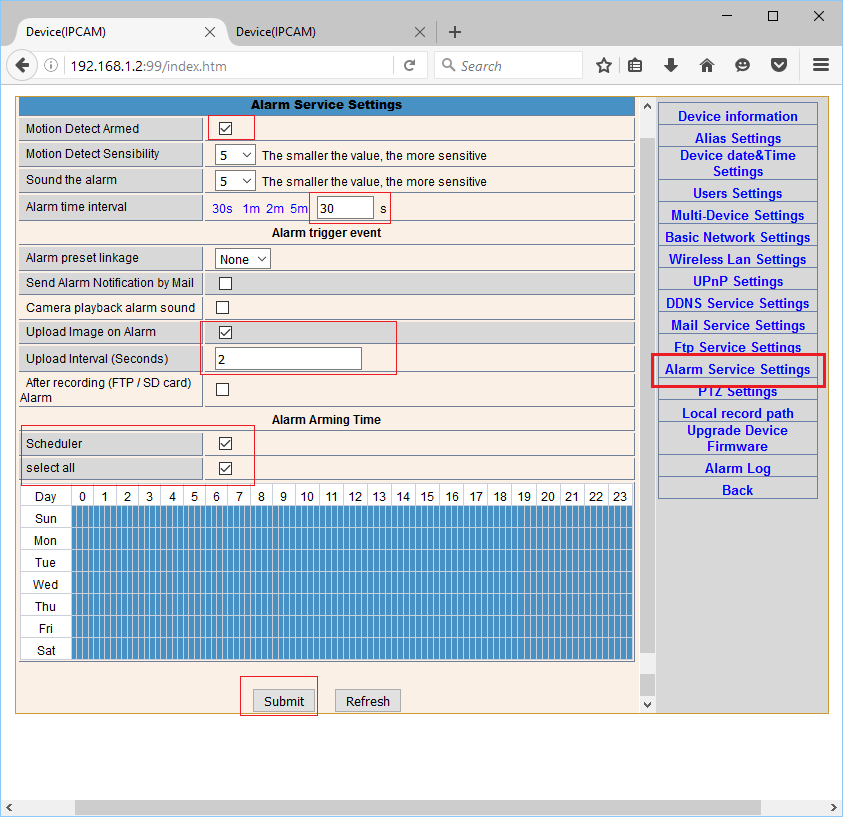Enable Send Alarm Notification by Mail
This screenshot has height=817, width=843.
coord(225,284)
